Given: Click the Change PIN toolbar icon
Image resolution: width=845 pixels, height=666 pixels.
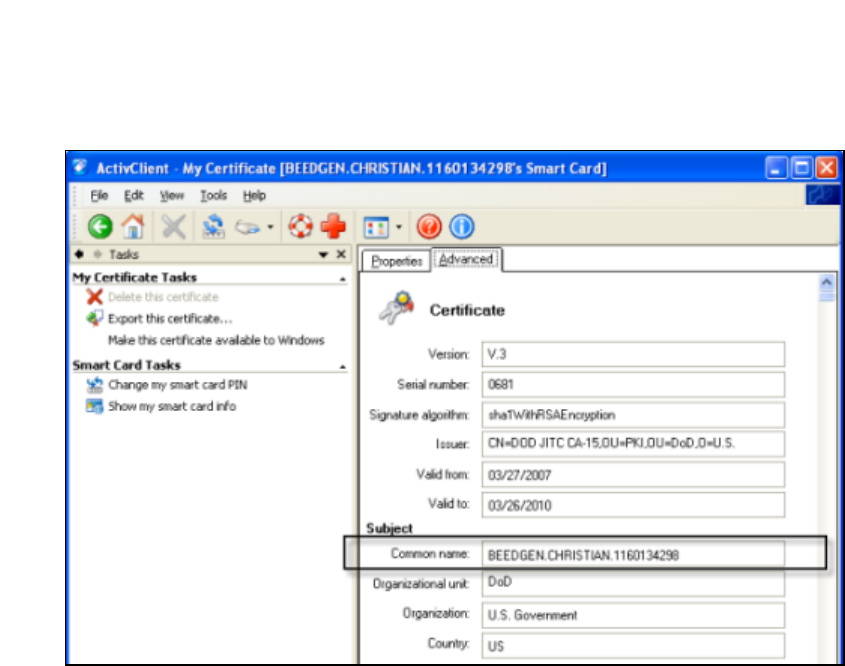Looking at the screenshot, I should [x=213, y=227].
